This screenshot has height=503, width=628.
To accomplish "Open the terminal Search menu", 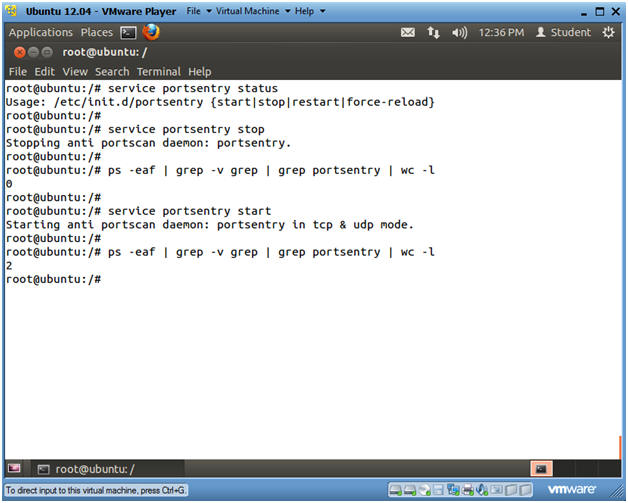I will tap(112, 72).
